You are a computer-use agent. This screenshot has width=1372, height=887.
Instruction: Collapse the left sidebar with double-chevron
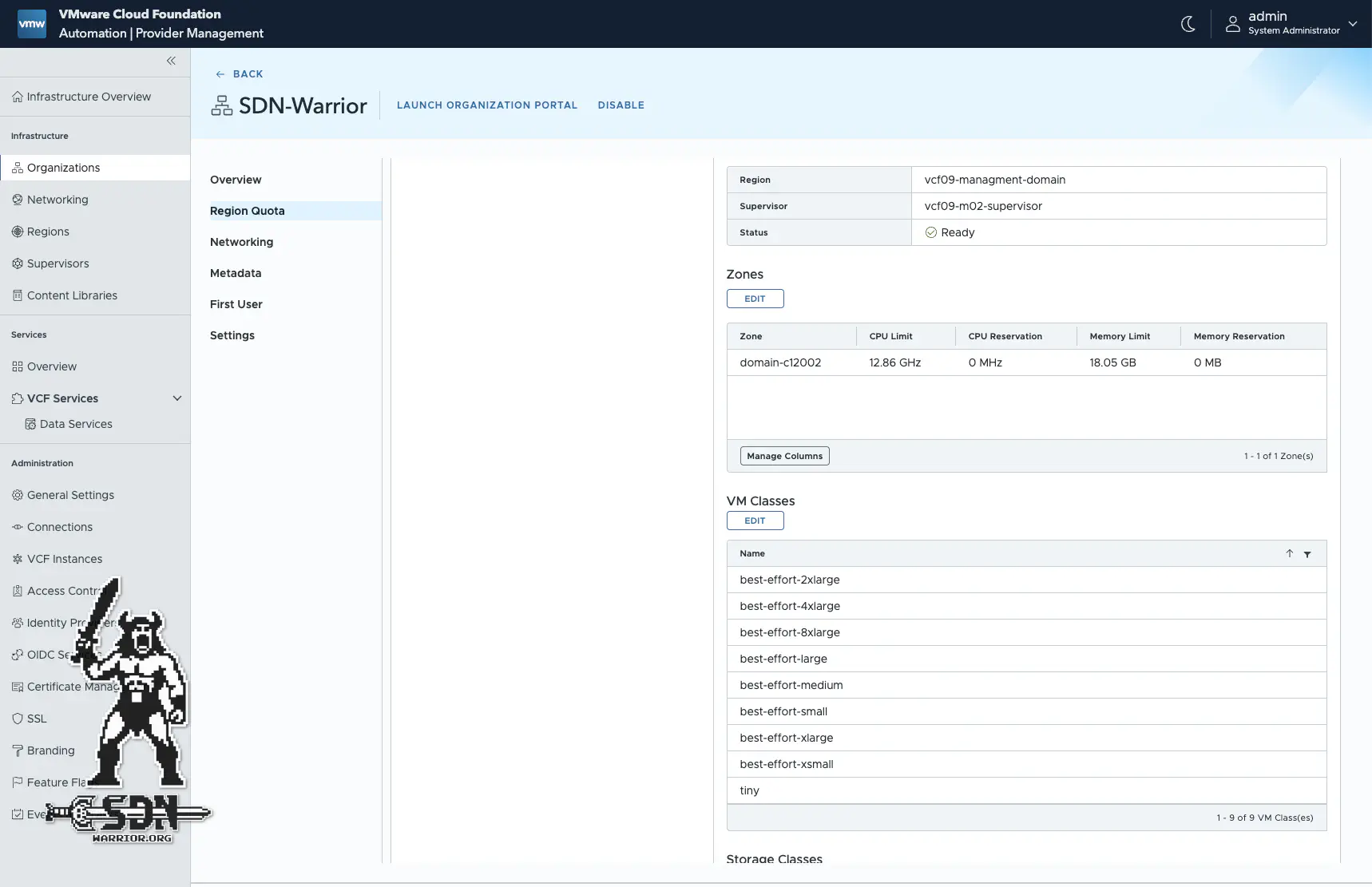coord(171,61)
